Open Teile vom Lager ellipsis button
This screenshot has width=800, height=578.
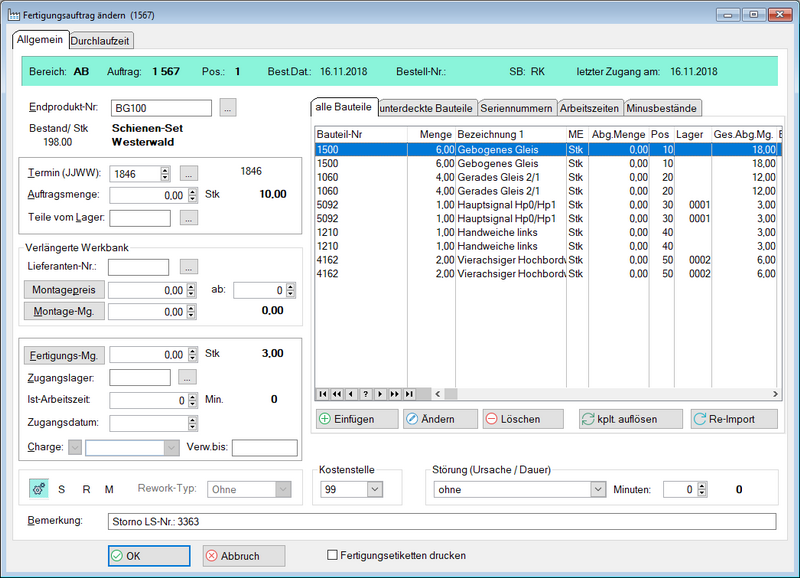pos(189,217)
